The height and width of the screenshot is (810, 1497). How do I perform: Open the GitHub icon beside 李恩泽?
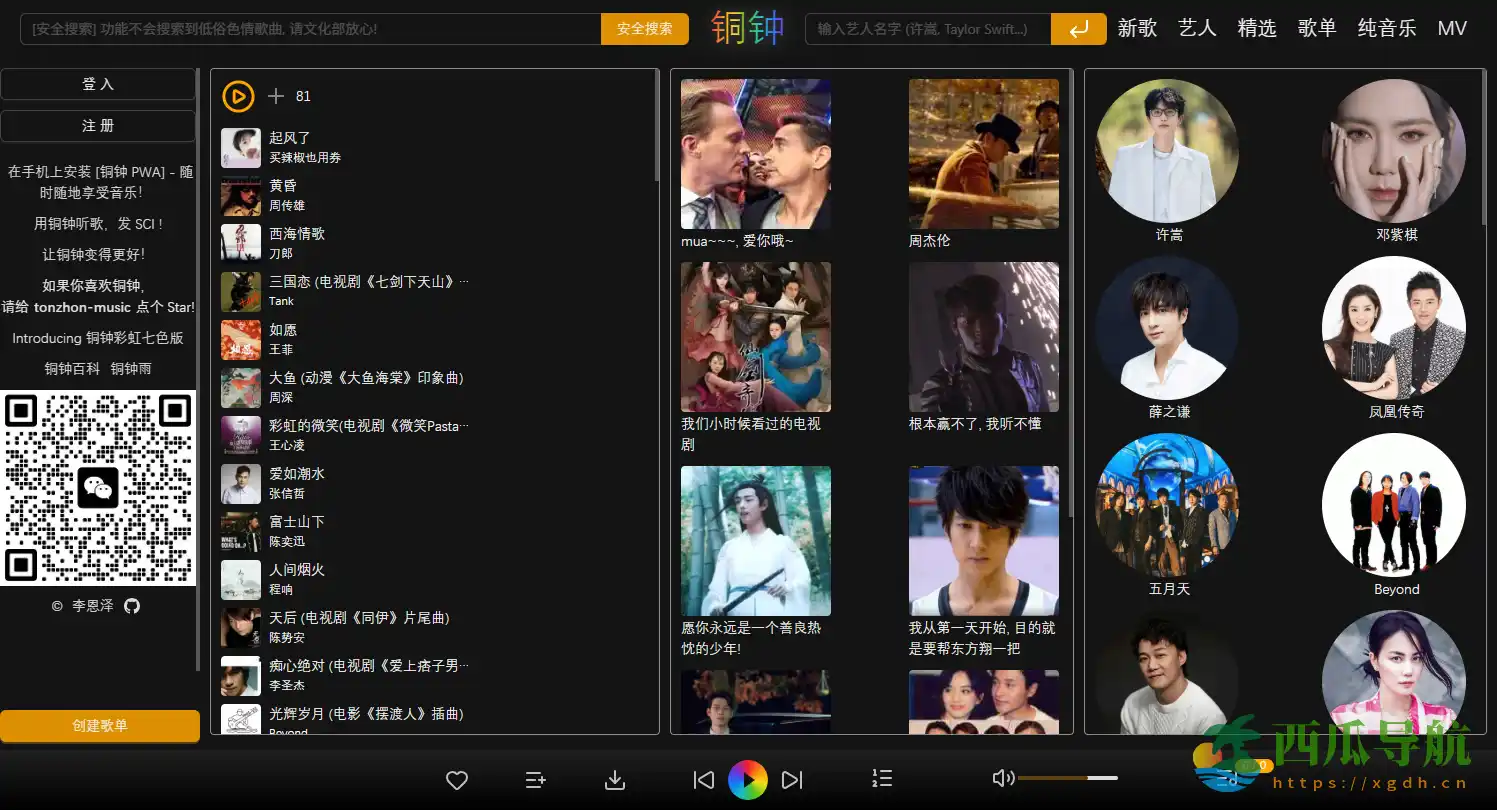click(x=132, y=606)
